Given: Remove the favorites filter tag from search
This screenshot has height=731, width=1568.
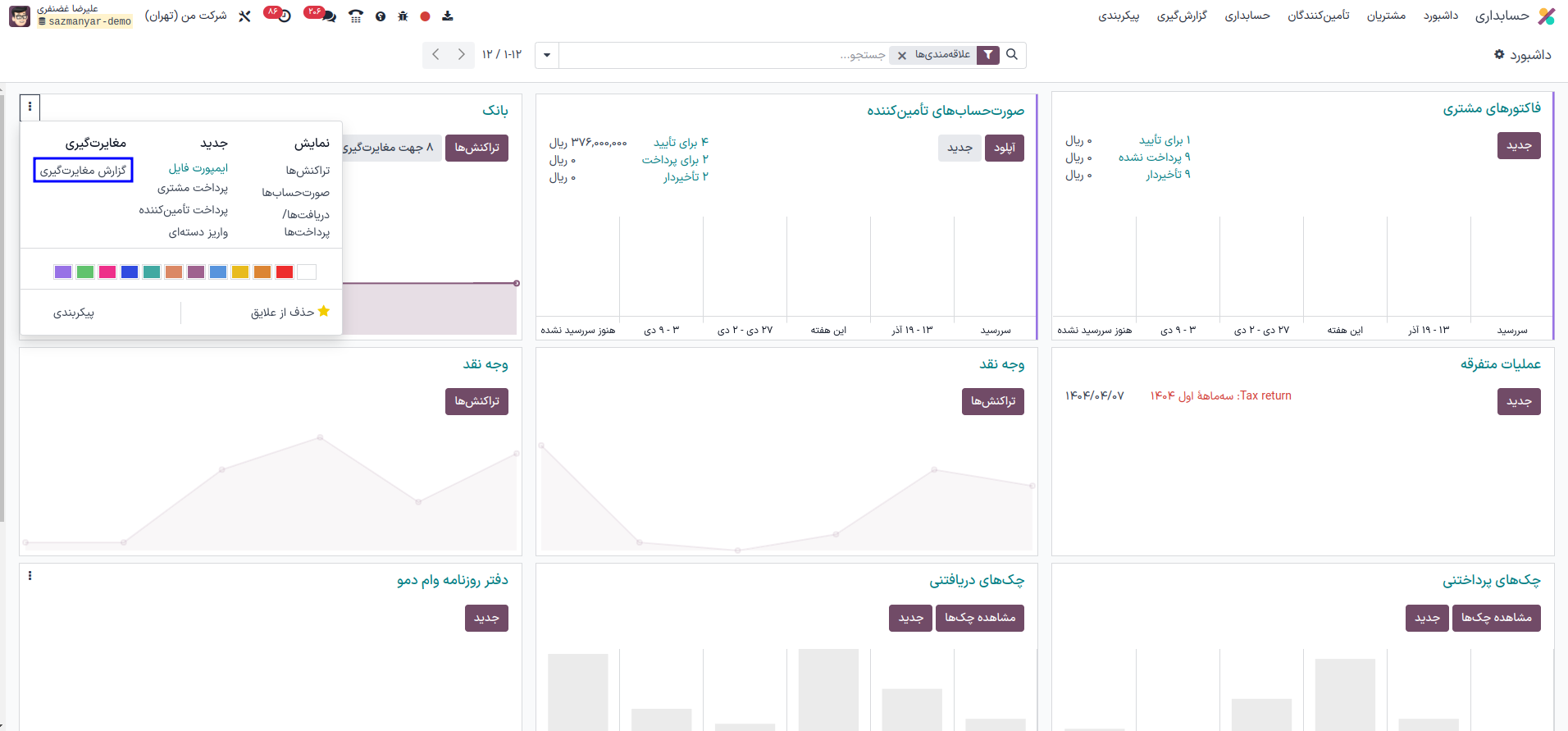Looking at the screenshot, I should (902, 56).
